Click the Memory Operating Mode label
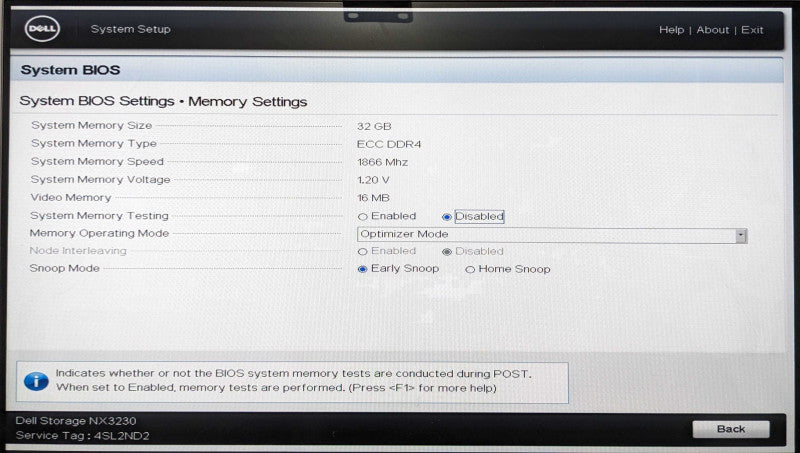Image resolution: width=800 pixels, height=453 pixels. (x=99, y=233)
